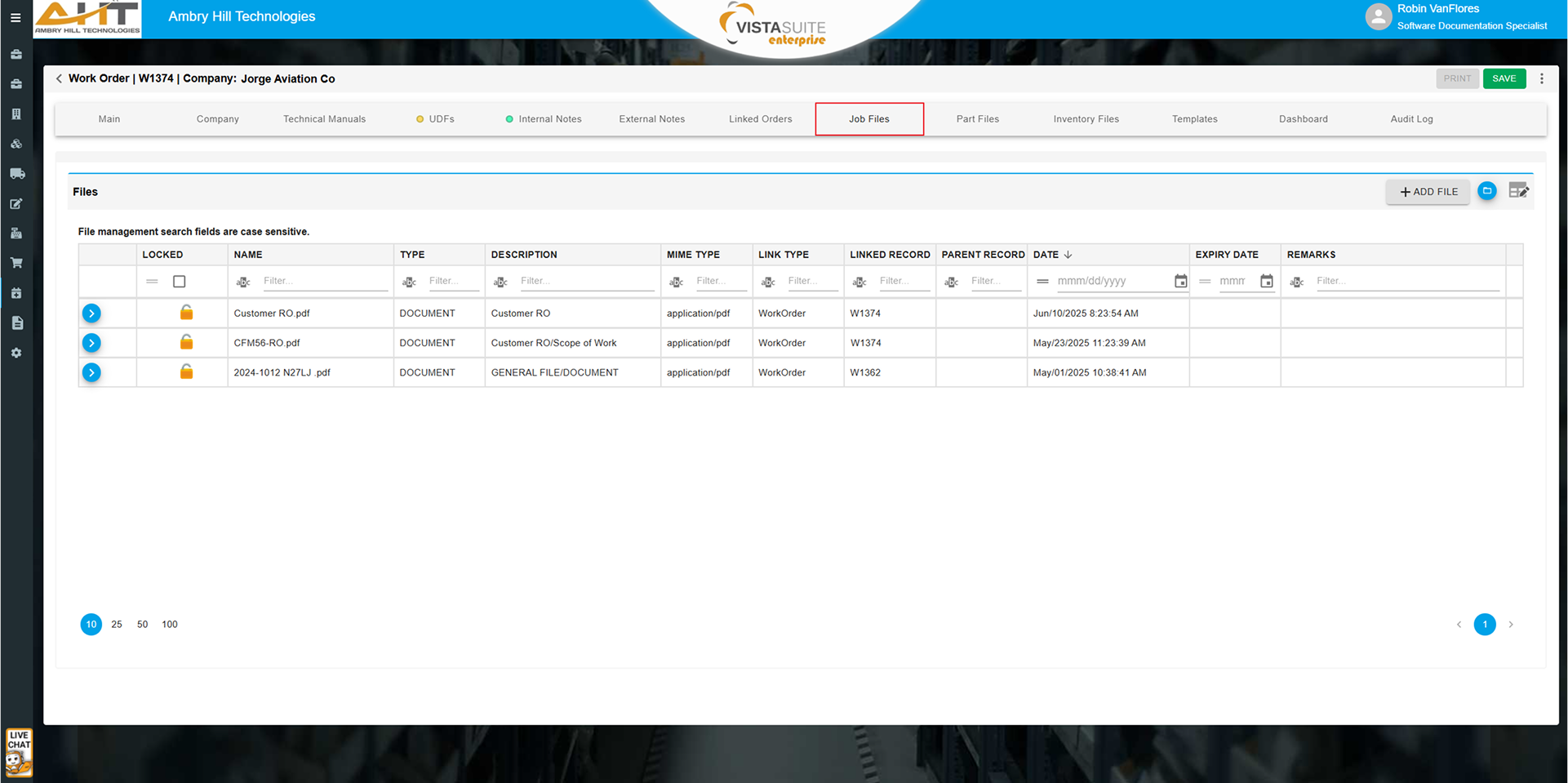Expand the Customer RO.pdf row
Viewport: 1568px width, 783px height.
[91, 314]
